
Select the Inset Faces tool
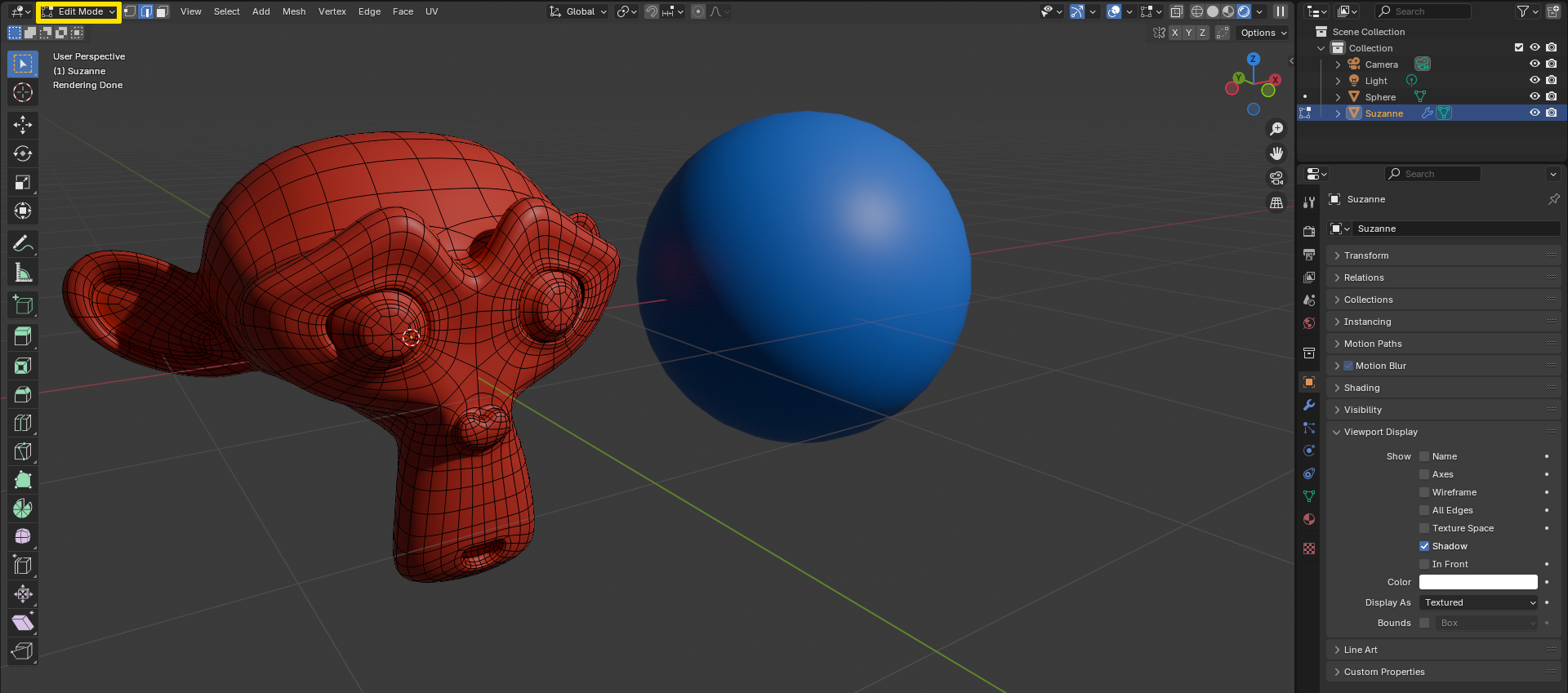coord(23,366)
